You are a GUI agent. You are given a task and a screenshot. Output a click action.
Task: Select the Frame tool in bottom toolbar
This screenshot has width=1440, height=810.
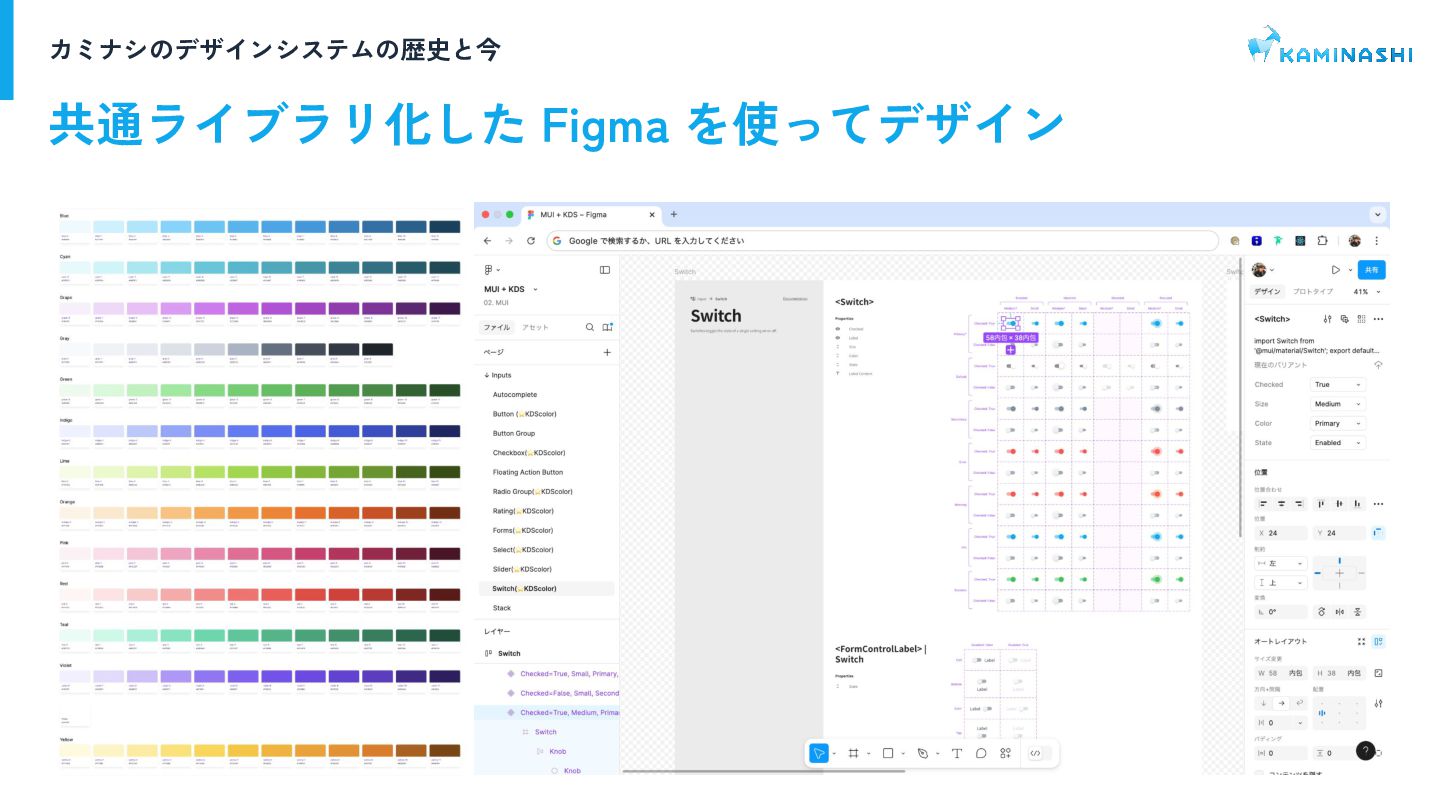[853, 753]
